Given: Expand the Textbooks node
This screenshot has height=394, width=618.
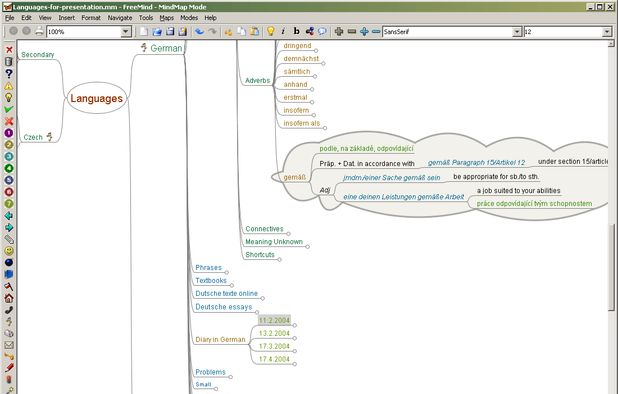Looking at the screenshot, I should (x=232, y=285).
